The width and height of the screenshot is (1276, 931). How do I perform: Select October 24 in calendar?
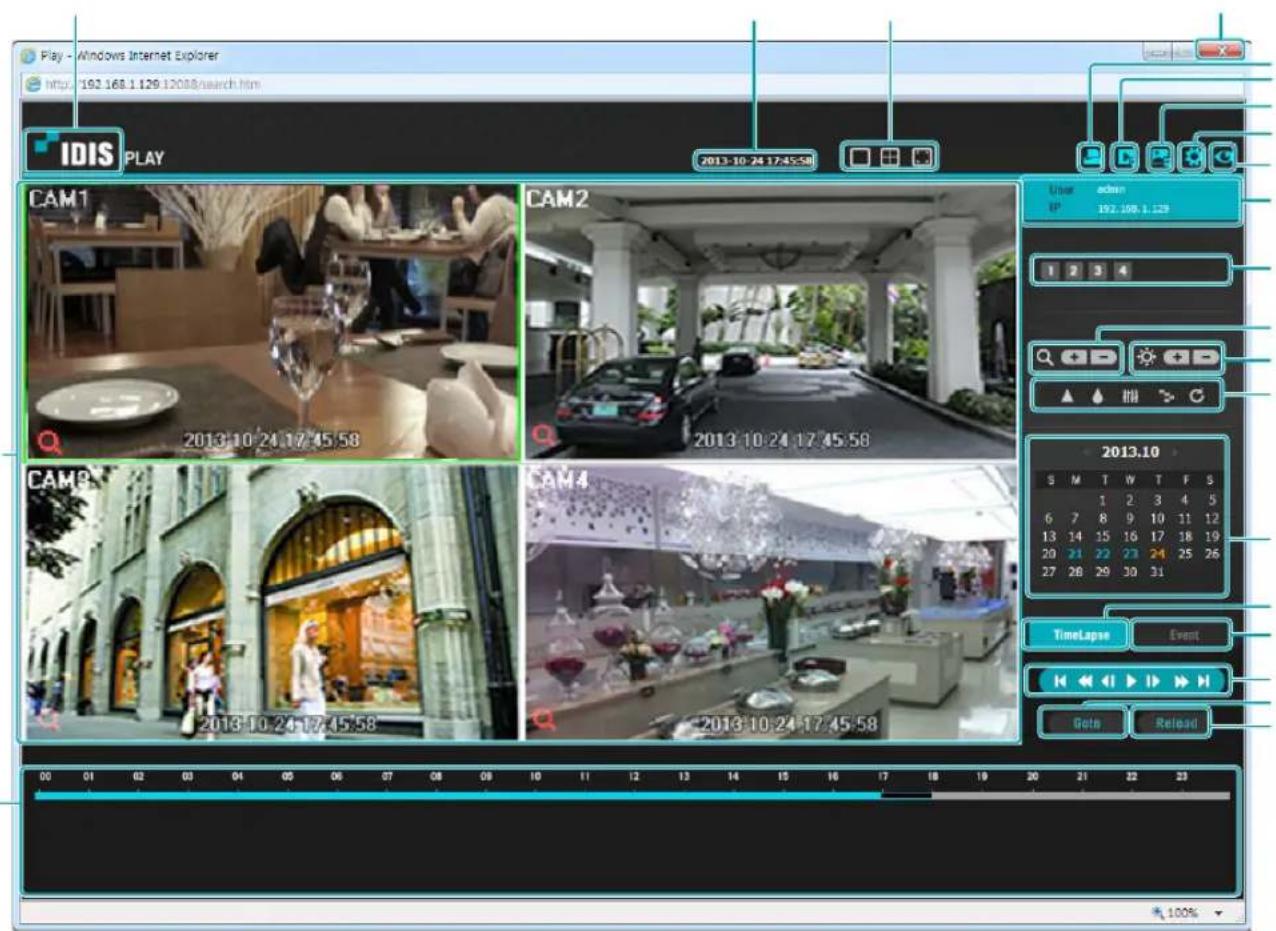point(1158,553)
